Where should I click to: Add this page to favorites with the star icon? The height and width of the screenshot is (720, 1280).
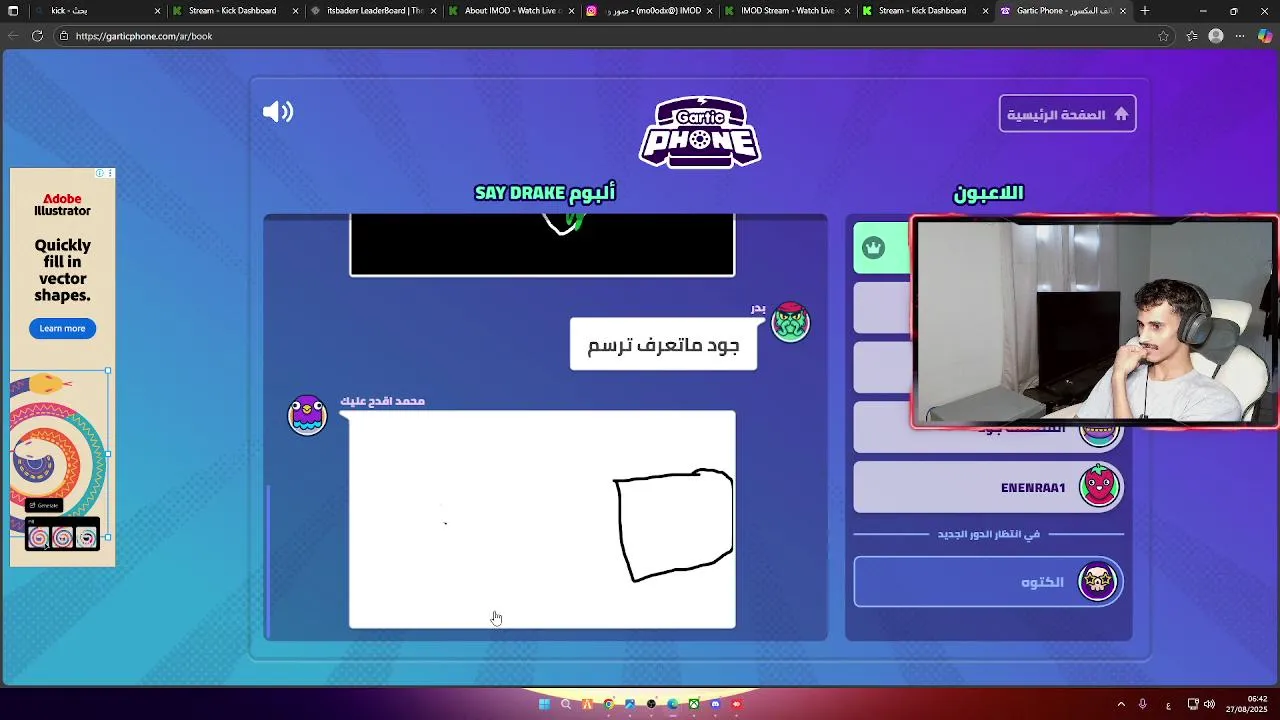pyautogui.click(x=1163, y=36)
